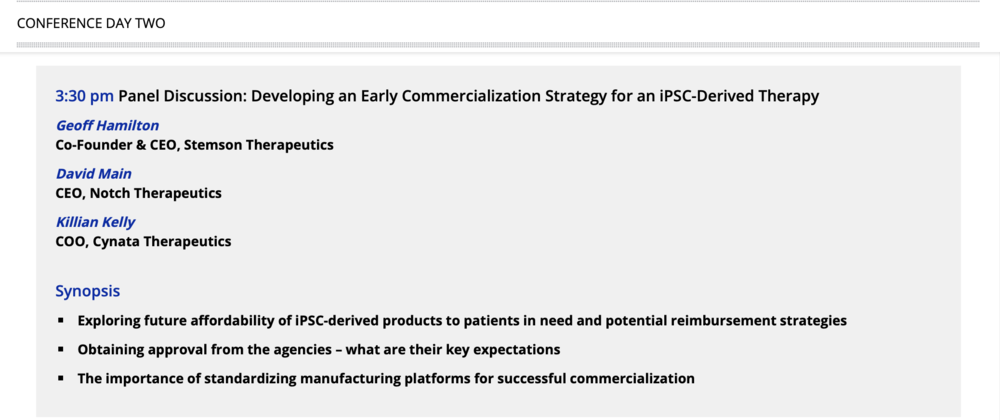
Task: Click the Notch Therapeutics affiliation line
Action: tap(138, 193)
